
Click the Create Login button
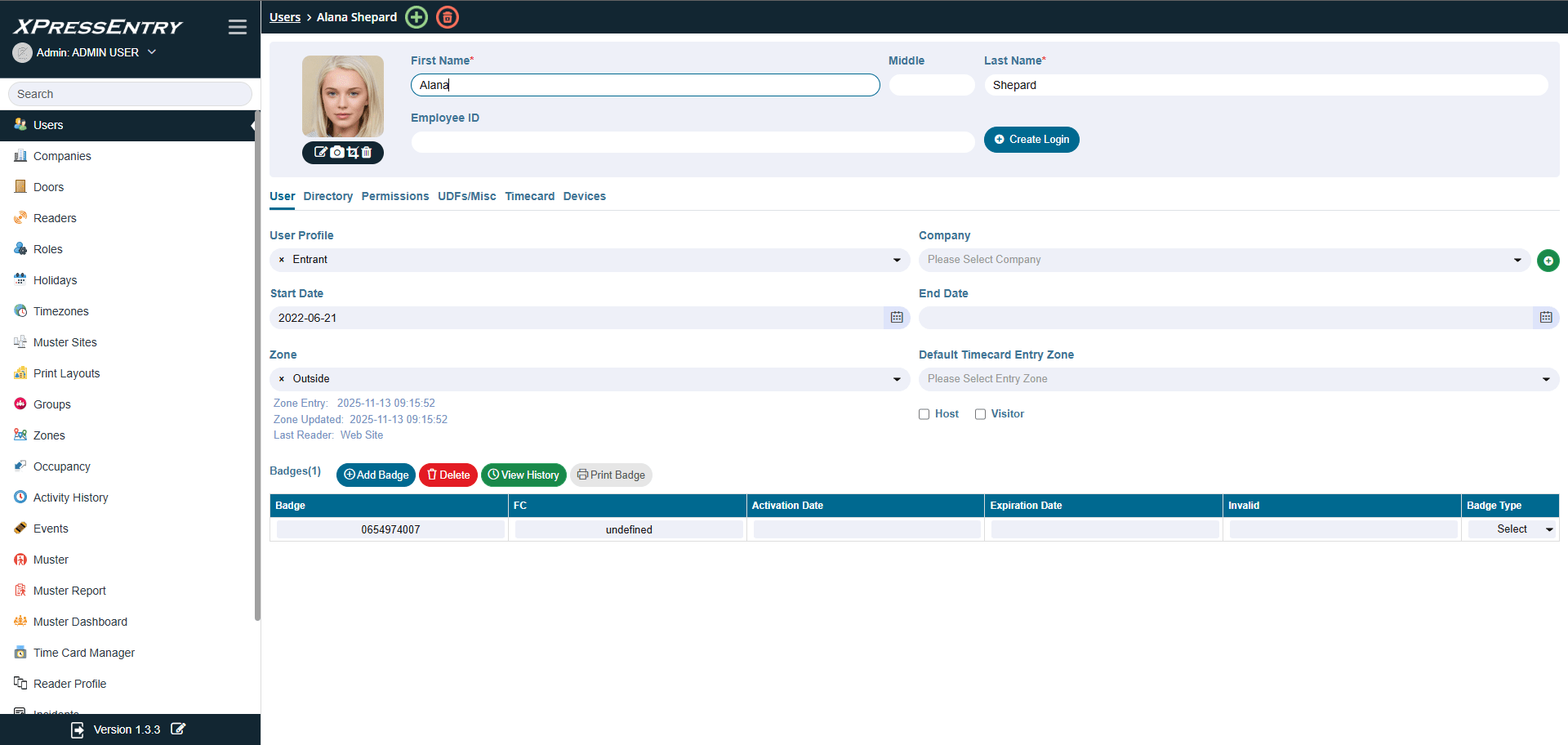(x=1031, y=140)
